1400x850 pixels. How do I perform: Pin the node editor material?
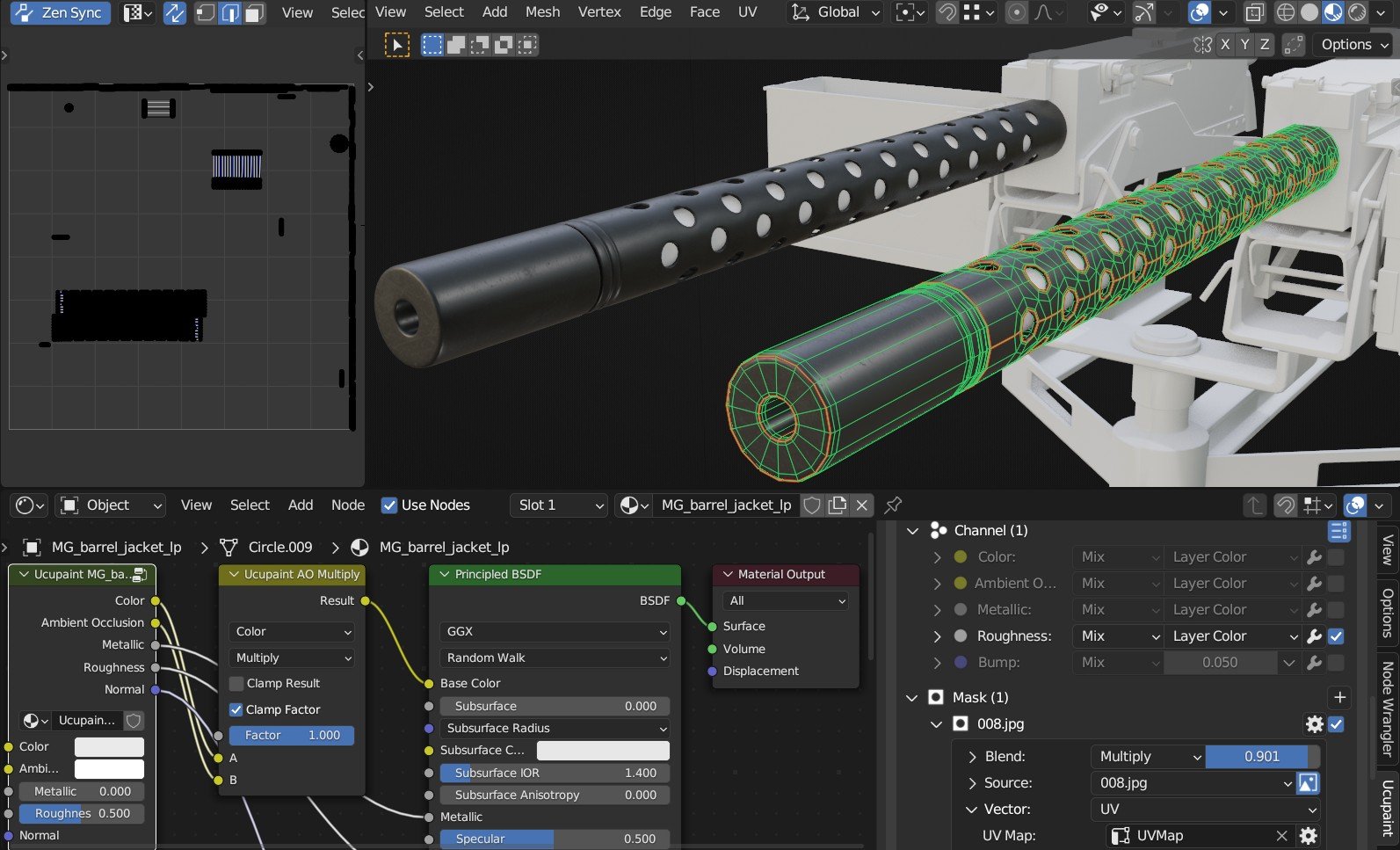pos(893,505)
